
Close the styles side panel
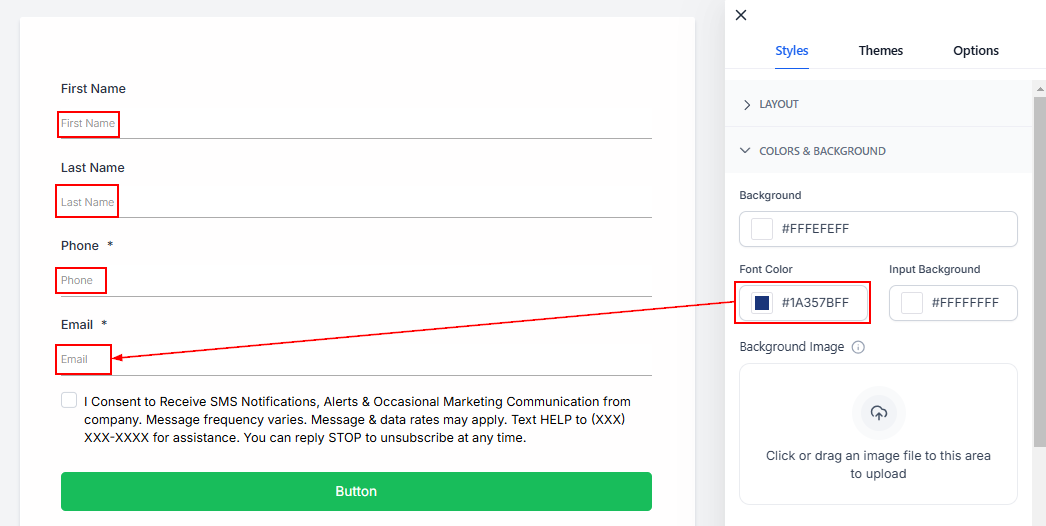click(741, 15)
